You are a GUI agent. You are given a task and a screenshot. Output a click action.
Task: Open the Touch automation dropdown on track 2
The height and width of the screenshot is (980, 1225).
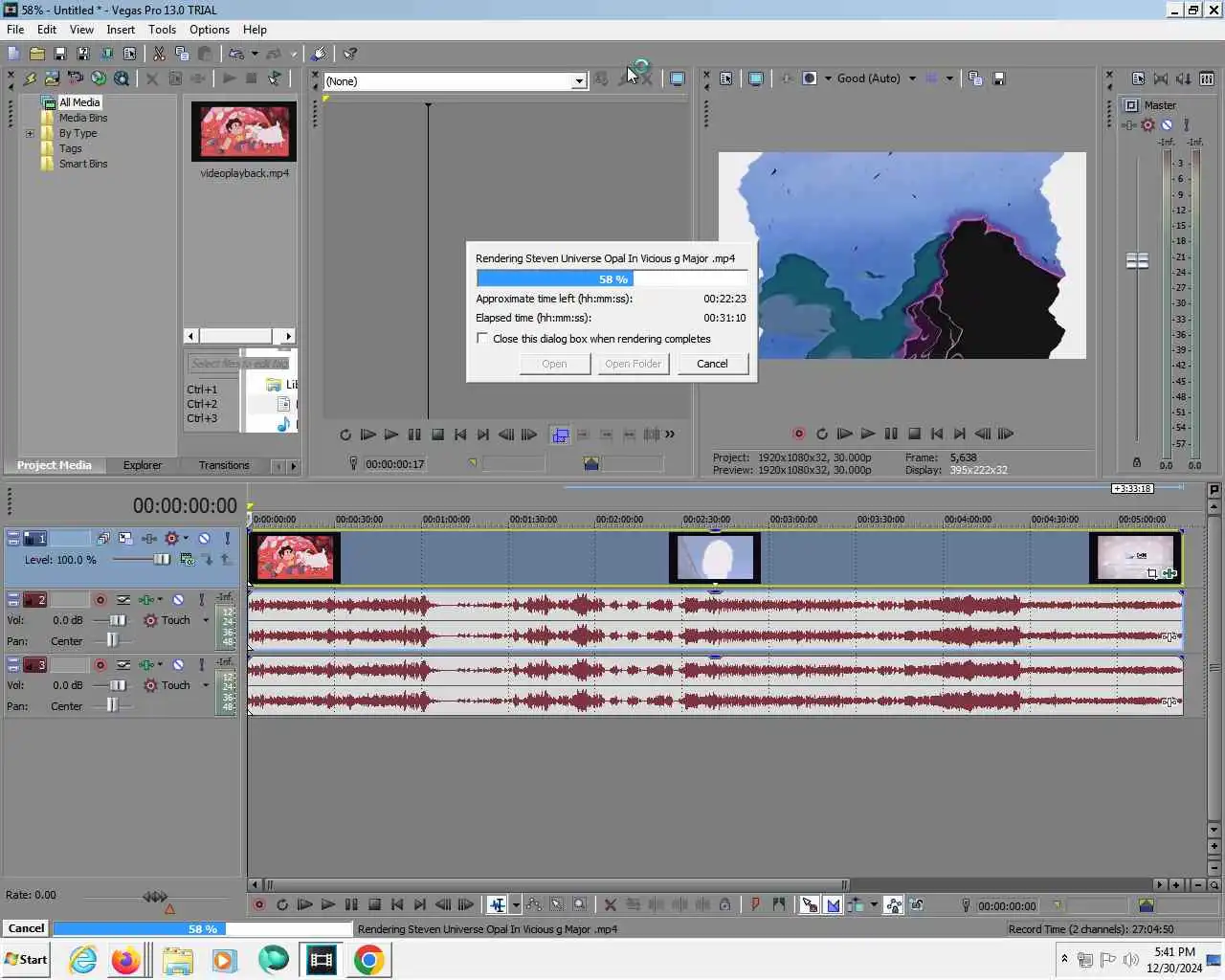pyautogui.click(x=205, y=620)
